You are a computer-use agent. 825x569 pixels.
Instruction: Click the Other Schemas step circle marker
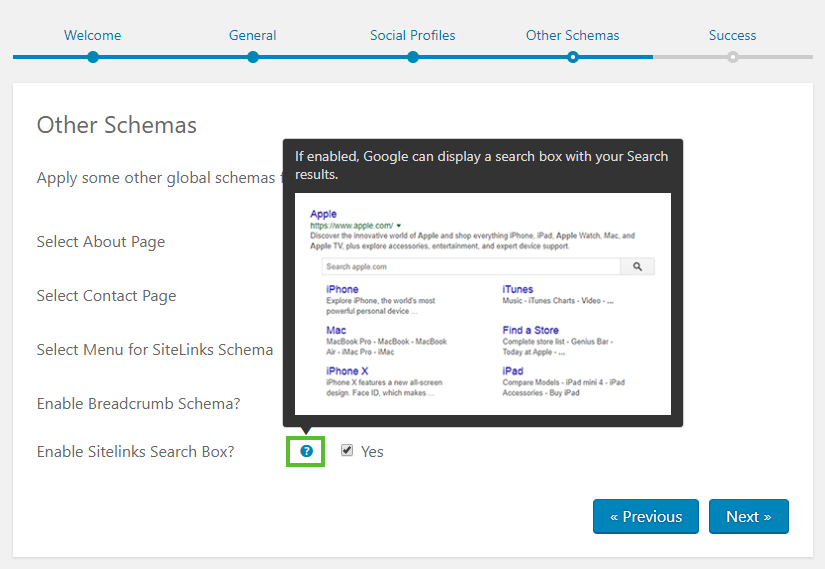[x=573, y=57]
